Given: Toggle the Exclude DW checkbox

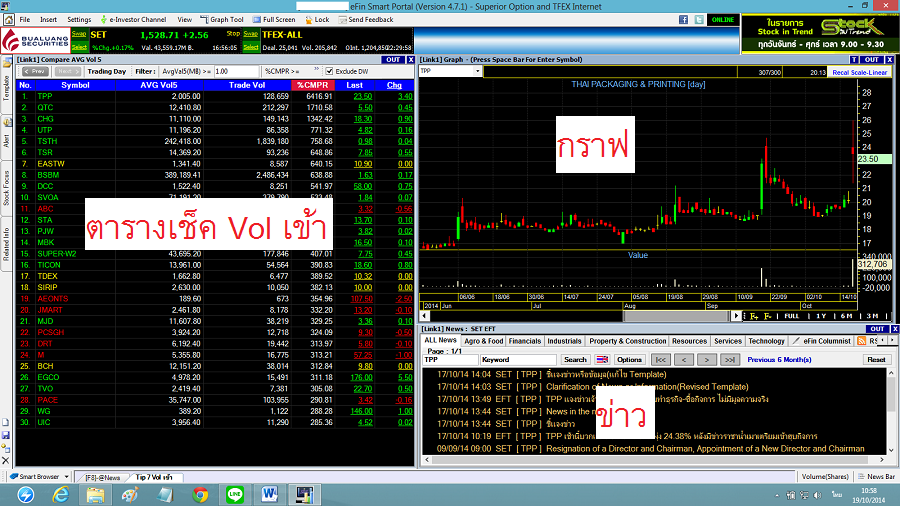Looking at the screenshot, I should click(x=329, y=72).
